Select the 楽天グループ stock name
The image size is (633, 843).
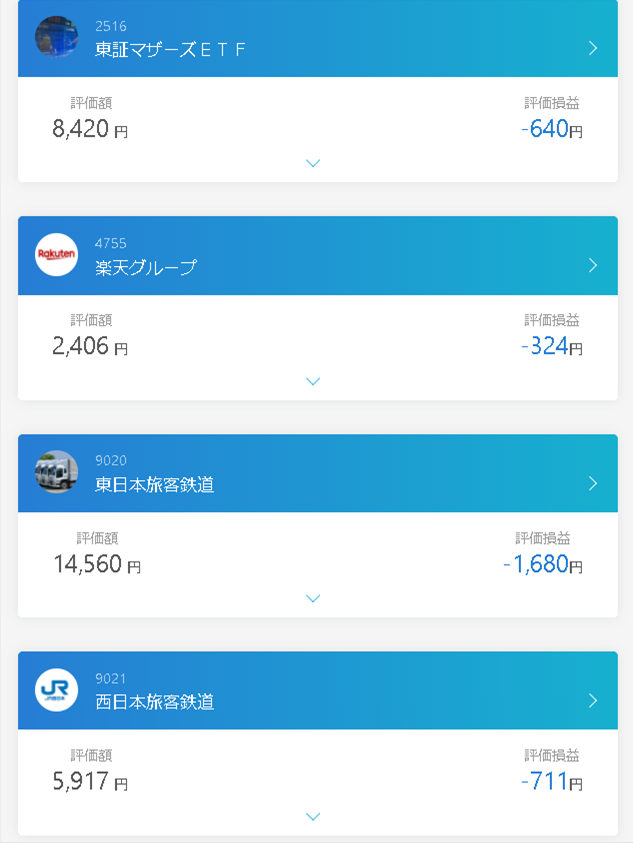pos(146,267)
